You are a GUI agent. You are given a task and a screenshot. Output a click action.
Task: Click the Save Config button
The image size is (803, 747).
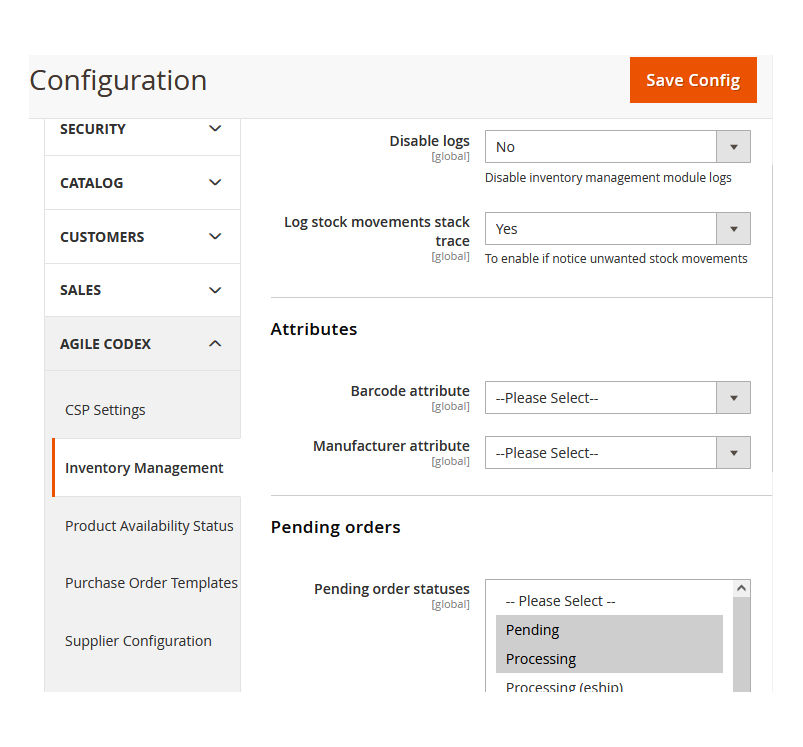click(692, 80)
